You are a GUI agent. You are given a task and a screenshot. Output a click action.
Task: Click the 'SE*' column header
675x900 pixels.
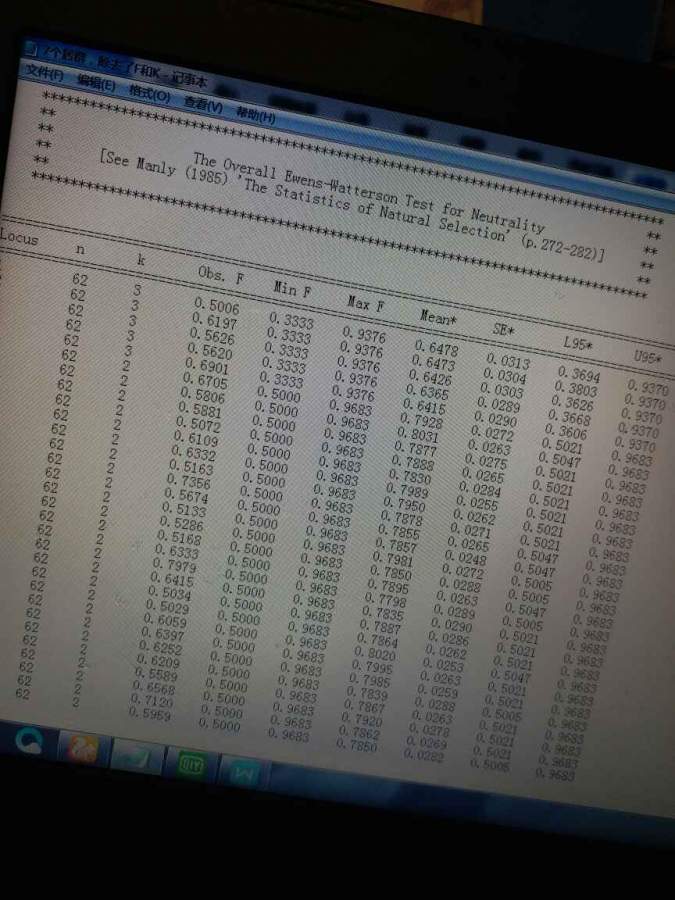point(503,329)
